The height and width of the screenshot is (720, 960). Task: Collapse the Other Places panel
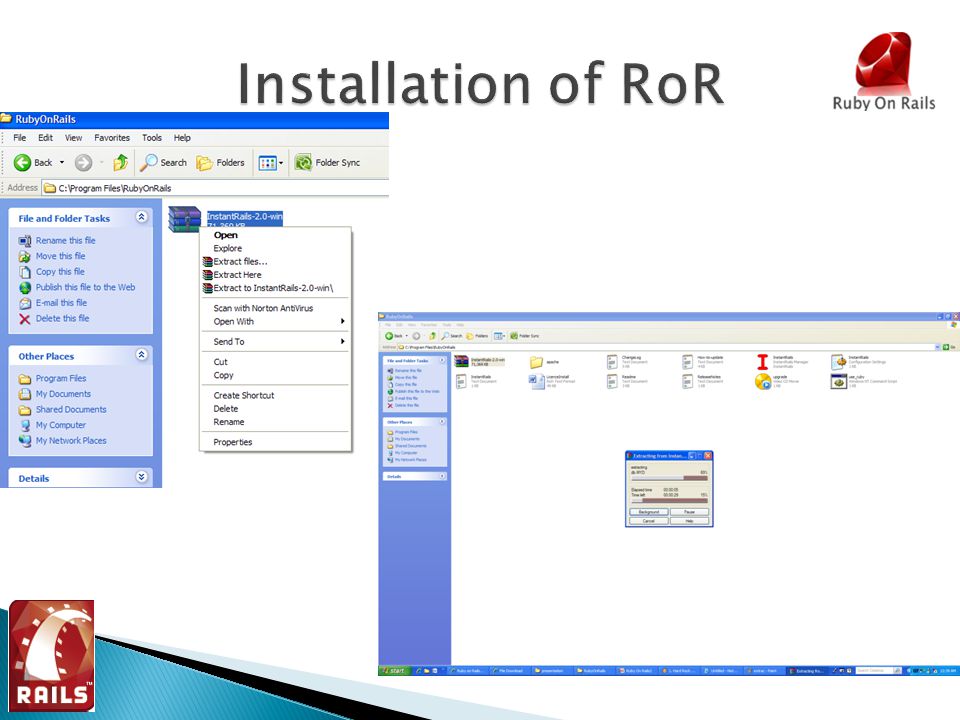point(141,355)
